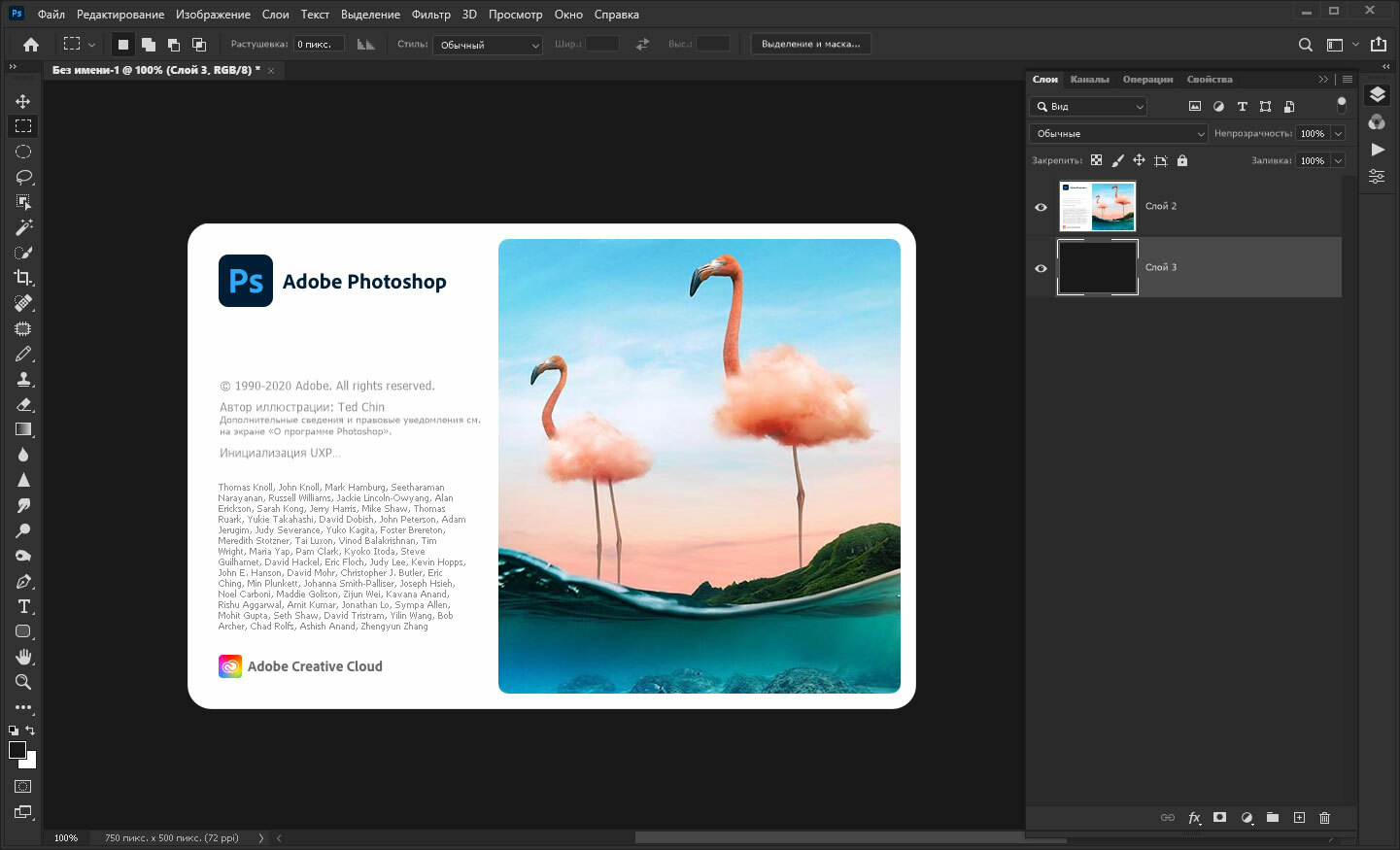Screen dimensions: 1400x850
Task: Open the Стиль 'Обычный' dropdown
Action: pos(488,45)
